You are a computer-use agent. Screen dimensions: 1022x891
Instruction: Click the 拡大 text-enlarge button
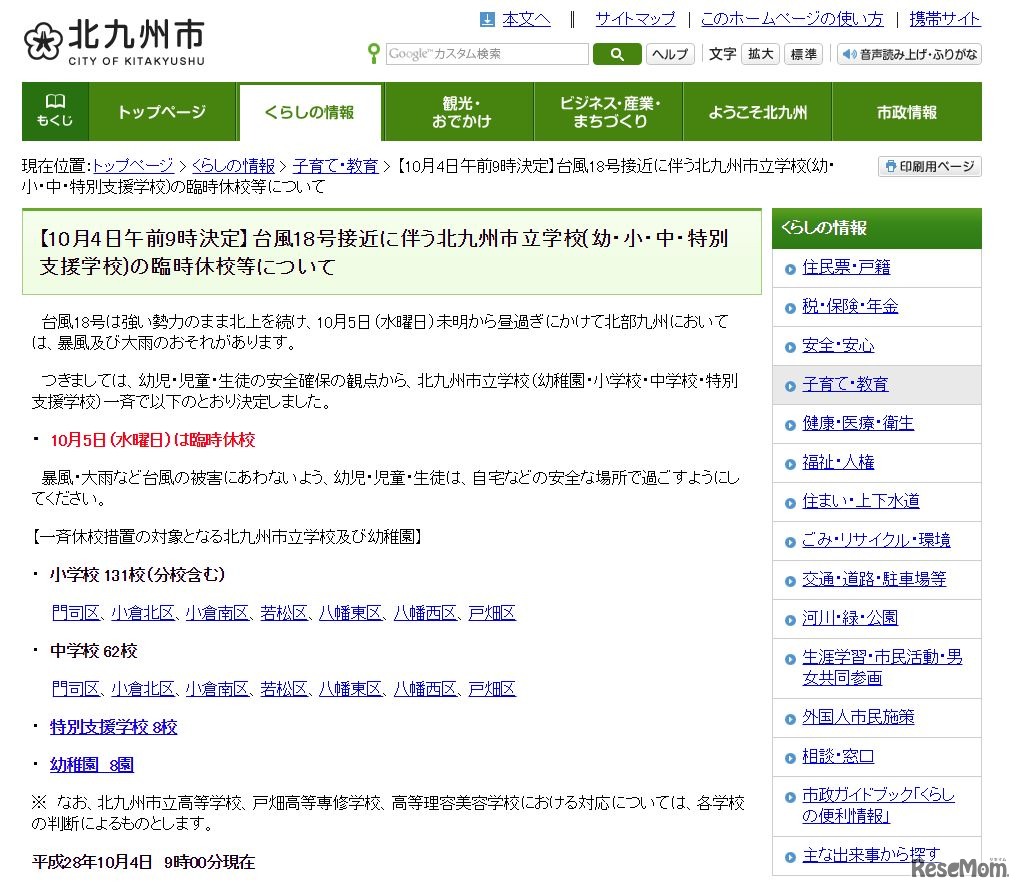[x=759, y=54]
